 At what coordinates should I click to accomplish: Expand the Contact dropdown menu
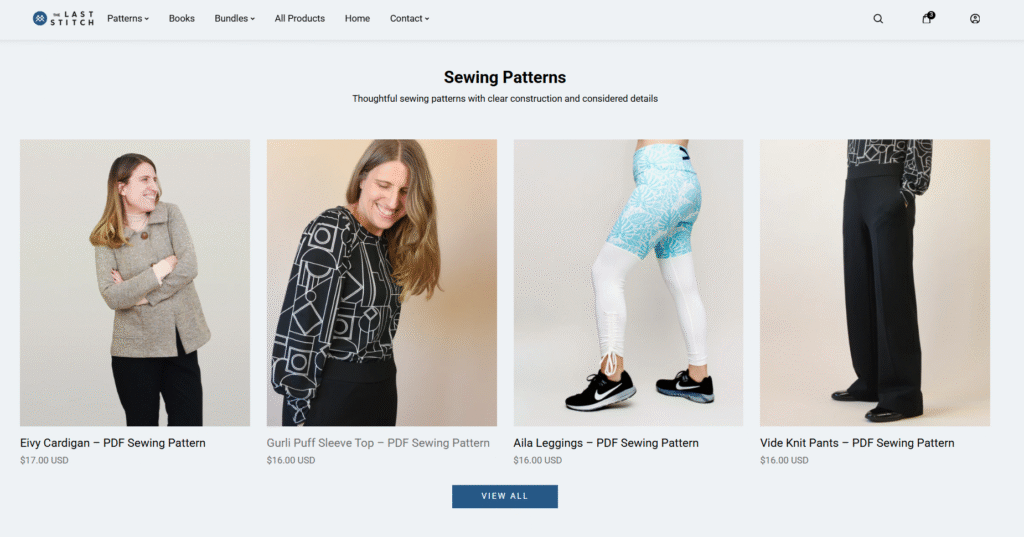tap(409, 18)
